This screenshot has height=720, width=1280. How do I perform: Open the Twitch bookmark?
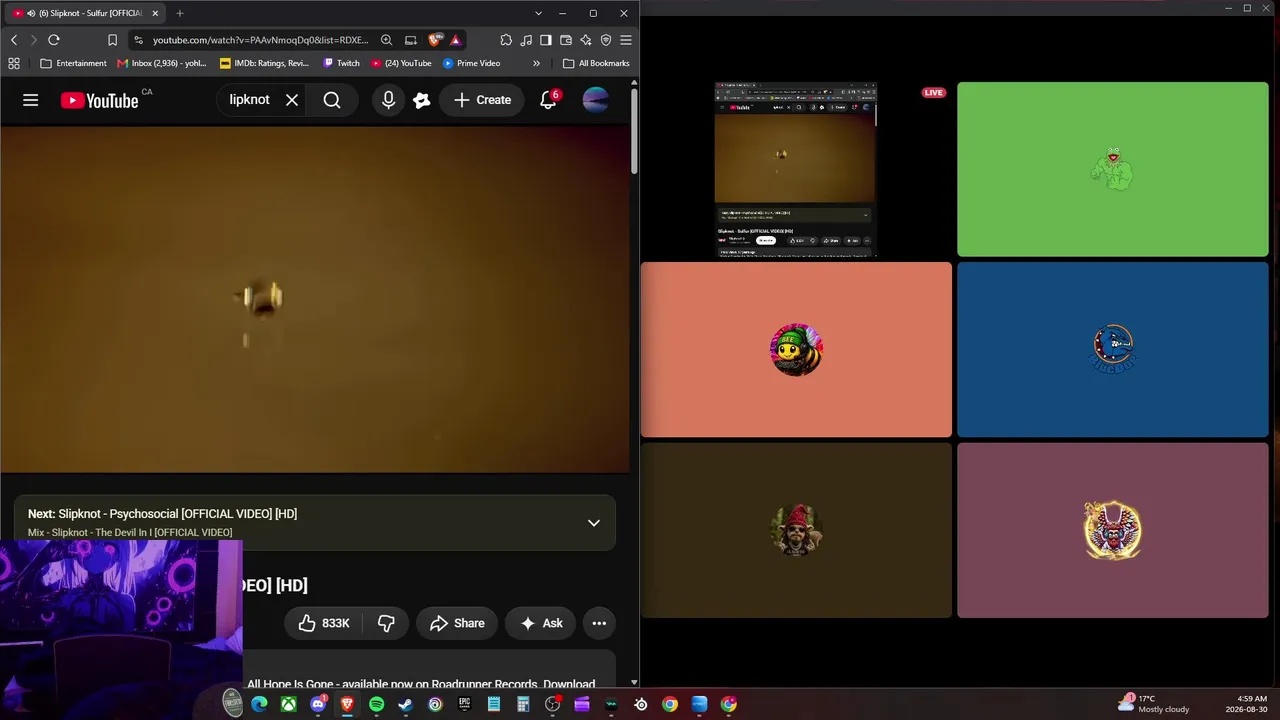(x=341, y=63)
